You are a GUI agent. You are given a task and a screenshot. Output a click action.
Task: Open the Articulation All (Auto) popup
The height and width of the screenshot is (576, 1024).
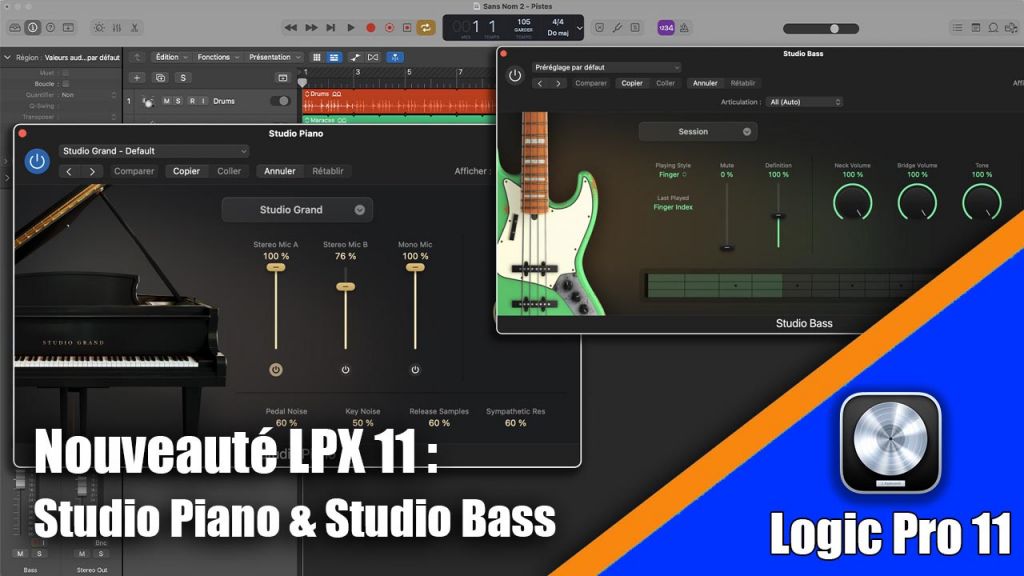(x=805, y=102)
